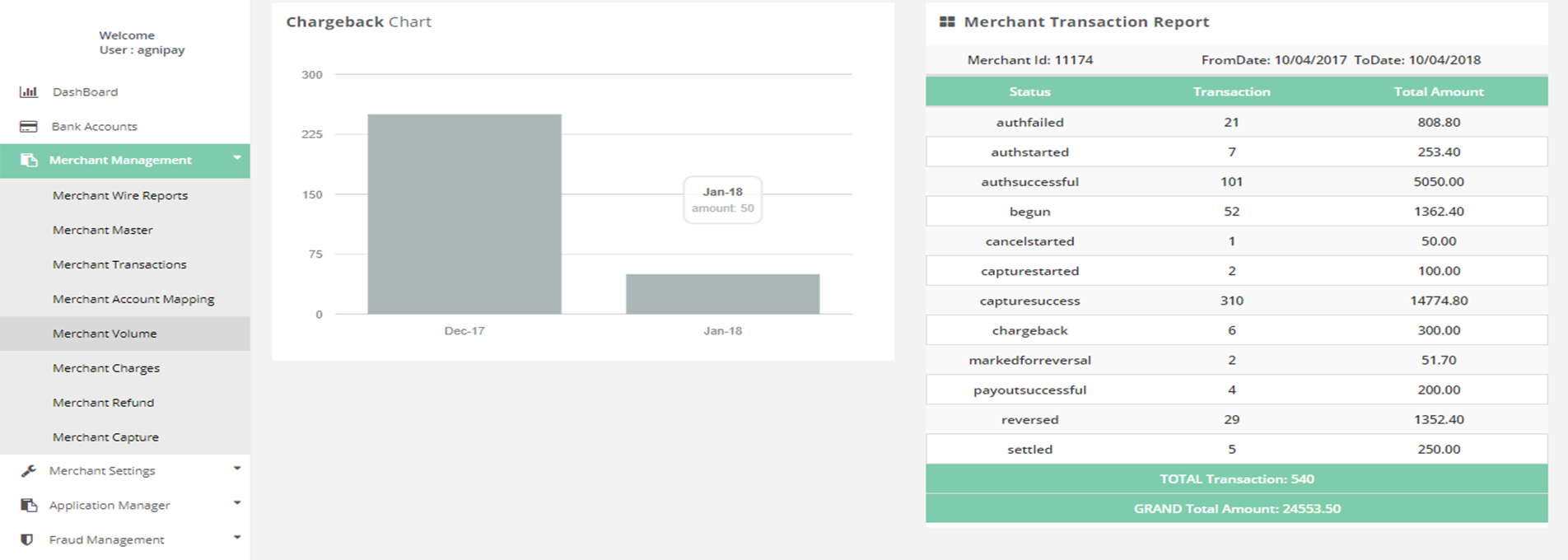Click the Dec-17 chargeback bar
Image resolution: width=1568 pixels, height=560 pixels.
(464, 214)
